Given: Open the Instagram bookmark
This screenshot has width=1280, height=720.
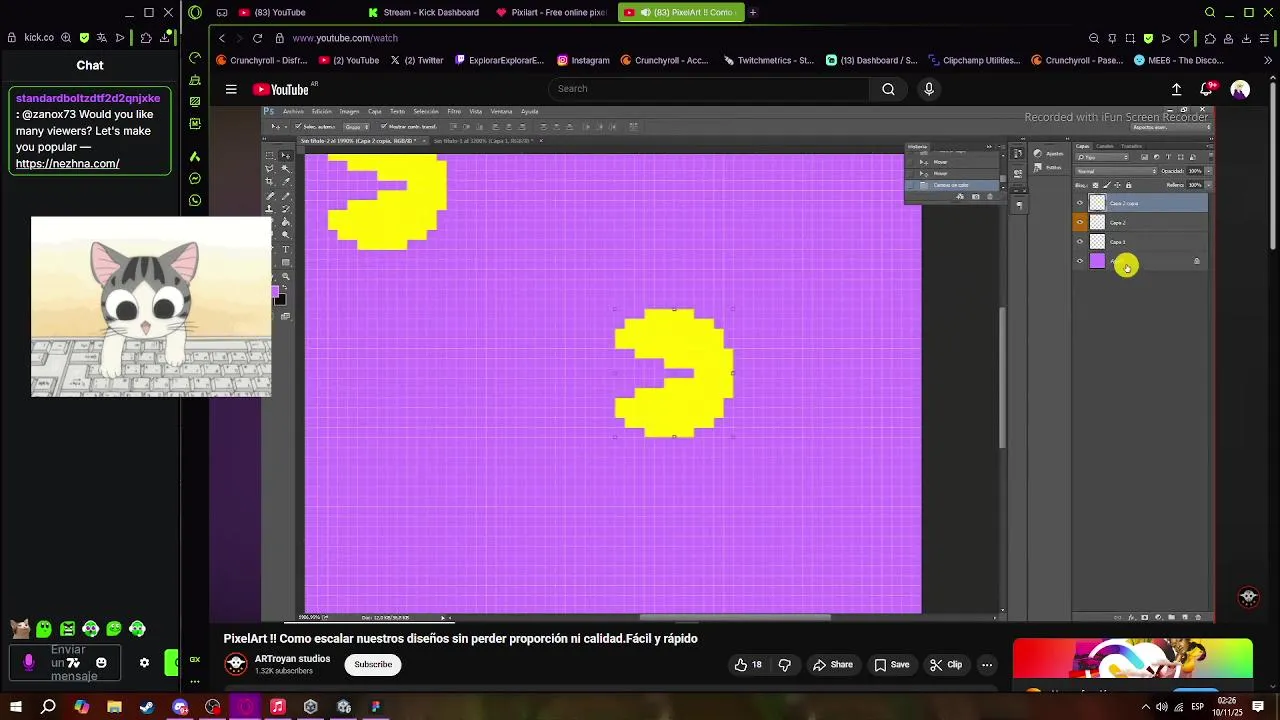Looking at the screenshot, I should [x=584, y=60].
